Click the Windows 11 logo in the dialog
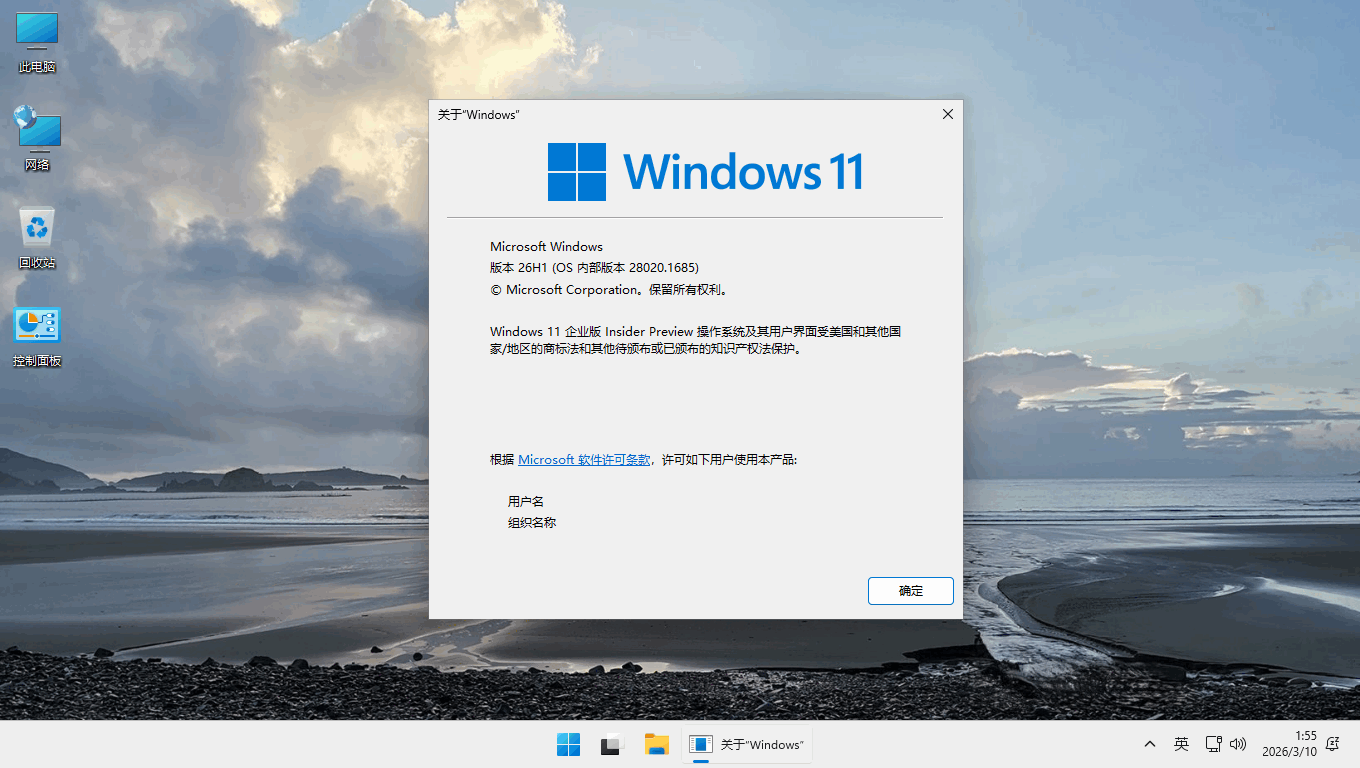Image resolution: width=1360 pixels, height=768 pixels. (x=705, y=172)
